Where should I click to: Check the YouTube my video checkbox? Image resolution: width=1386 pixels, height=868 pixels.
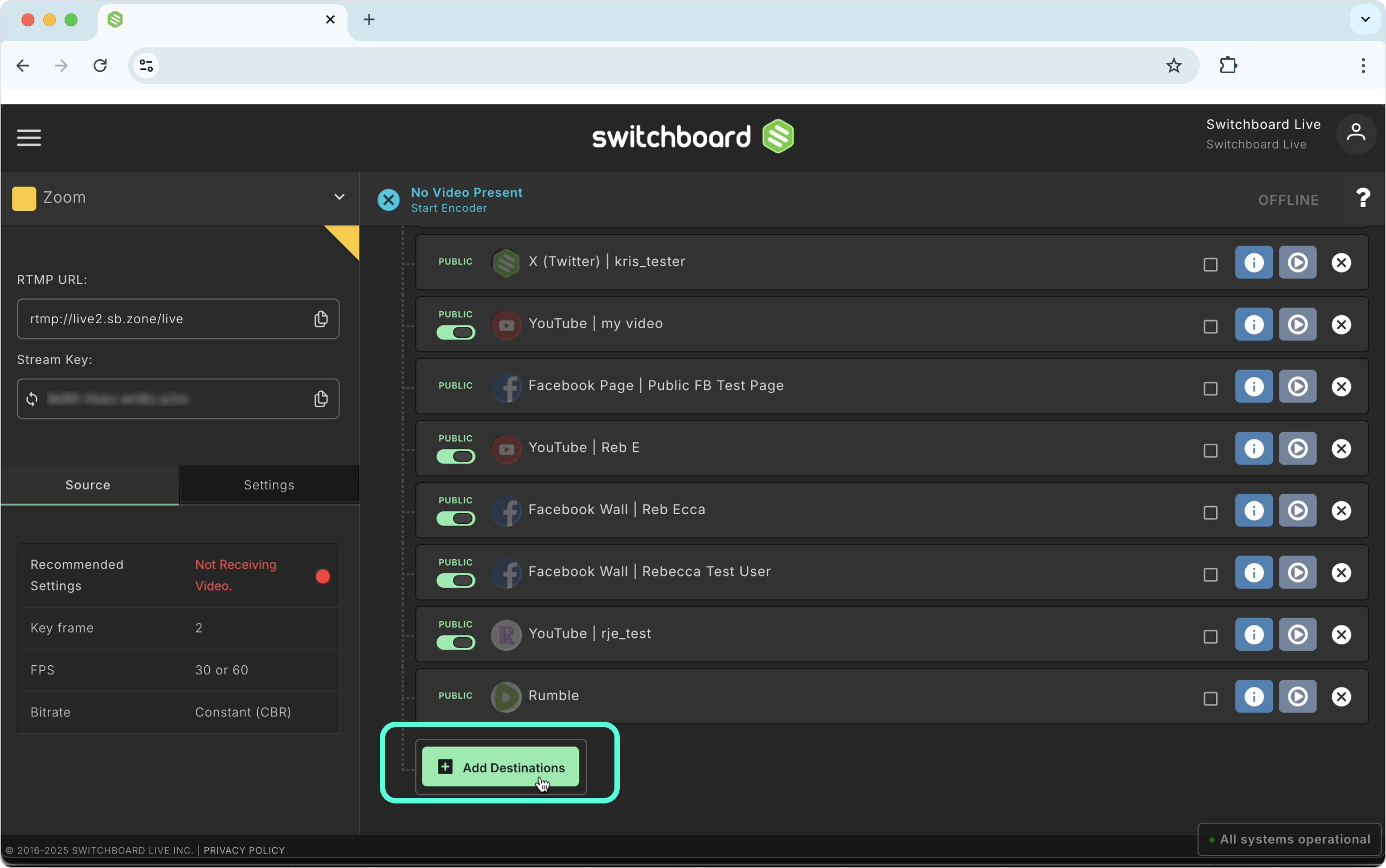coord(1210,326)
